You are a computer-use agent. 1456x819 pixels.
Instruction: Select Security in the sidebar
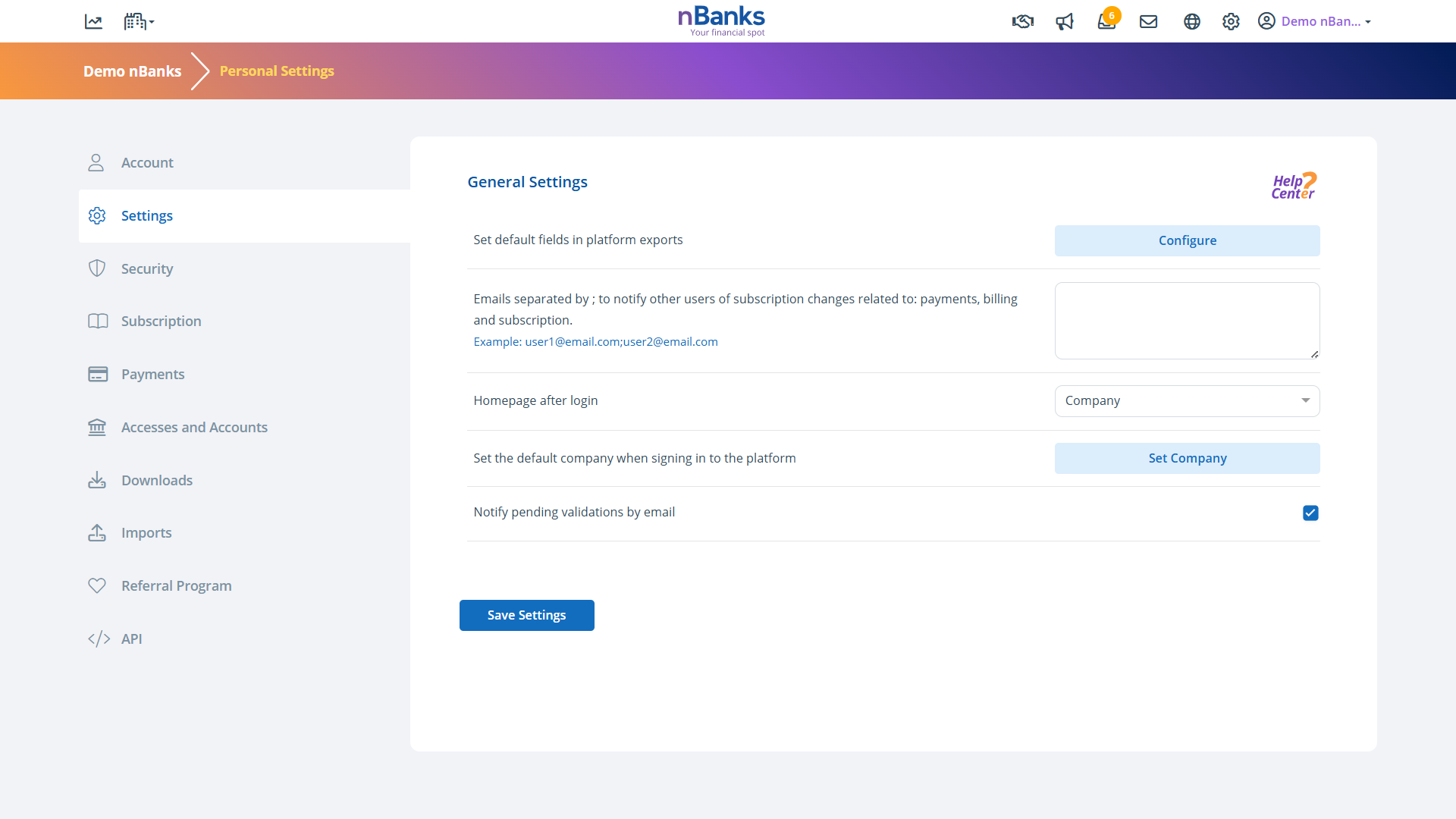(147, 268)
